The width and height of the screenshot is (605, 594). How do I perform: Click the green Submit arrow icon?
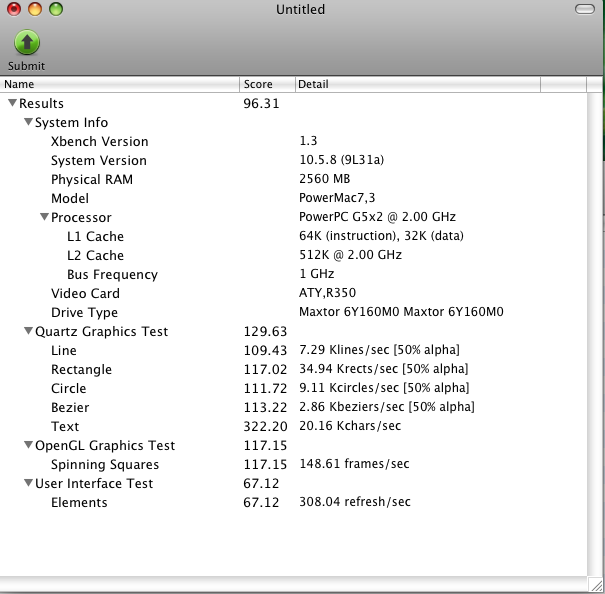point(27,42)
